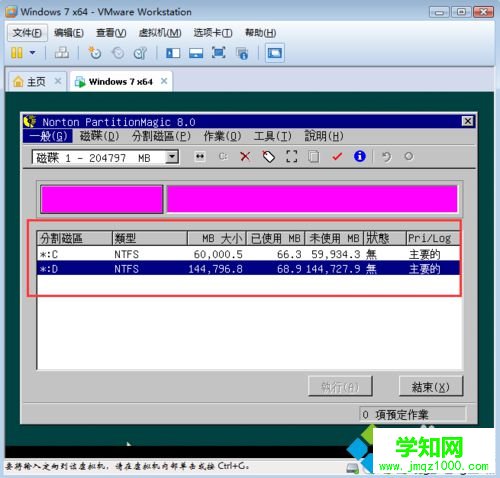Click the 狀態 column header
The width and height of the screenshot is (500, 478).
385,238
